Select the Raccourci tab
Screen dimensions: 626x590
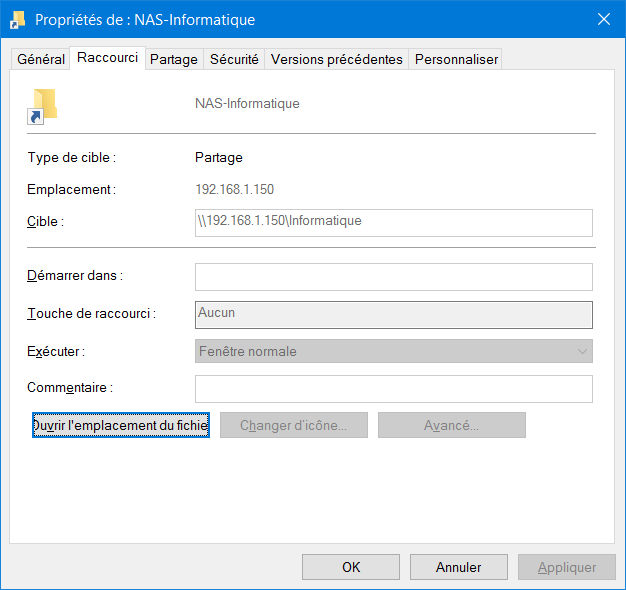[x=107, y=57]
